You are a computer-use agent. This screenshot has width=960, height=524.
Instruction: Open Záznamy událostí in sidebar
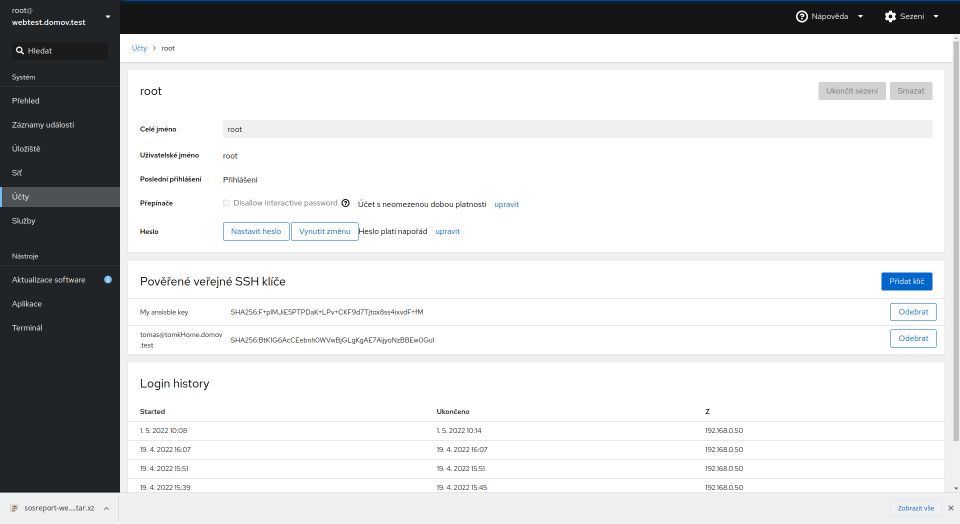[60, 125]
